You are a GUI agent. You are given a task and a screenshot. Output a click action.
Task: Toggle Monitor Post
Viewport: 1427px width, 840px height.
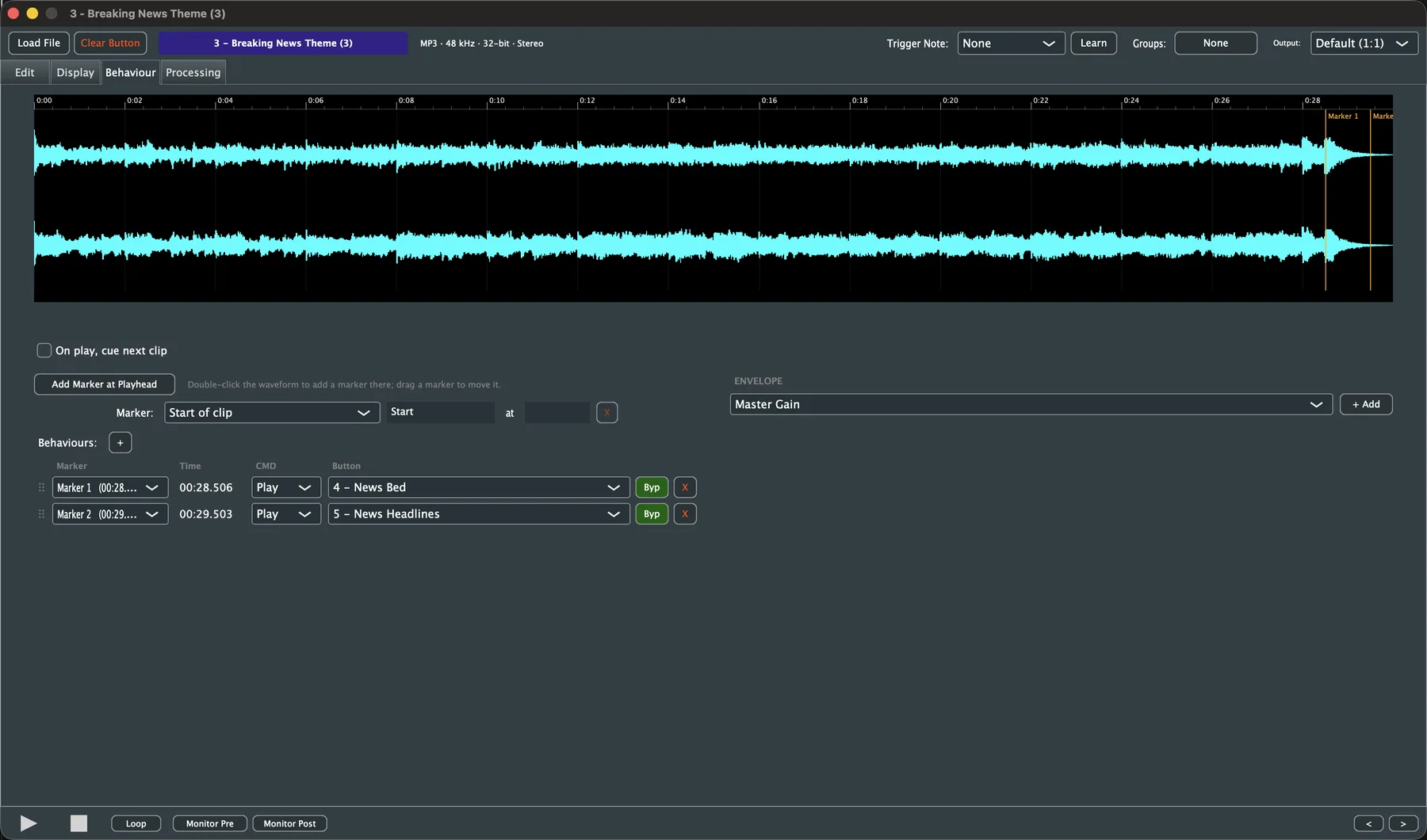[x=289, y=824]
